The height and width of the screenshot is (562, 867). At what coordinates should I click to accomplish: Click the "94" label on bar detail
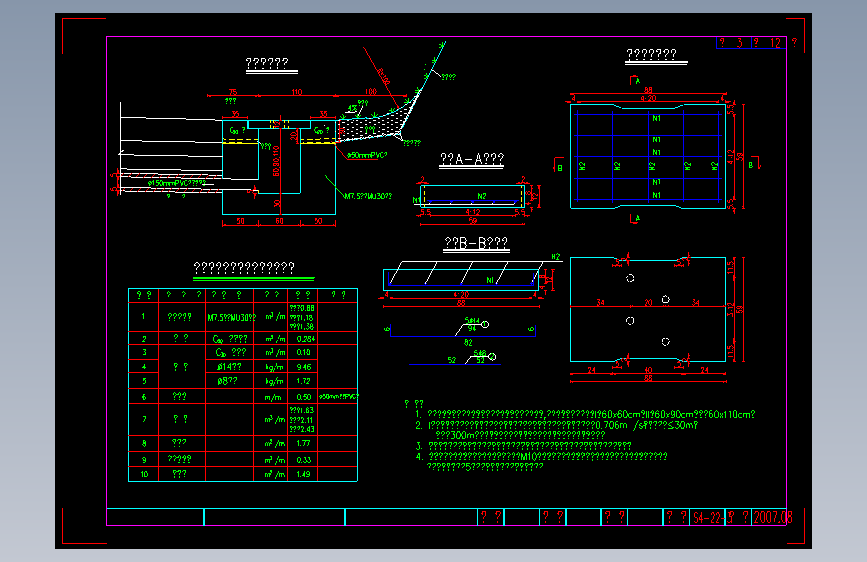472,328
